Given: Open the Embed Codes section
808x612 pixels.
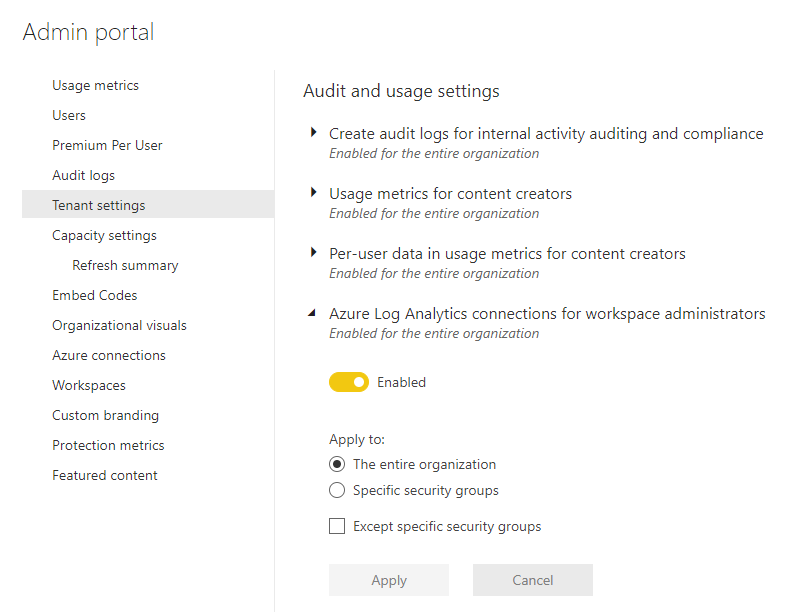Looking at the screenshot, I should point(95,295).
